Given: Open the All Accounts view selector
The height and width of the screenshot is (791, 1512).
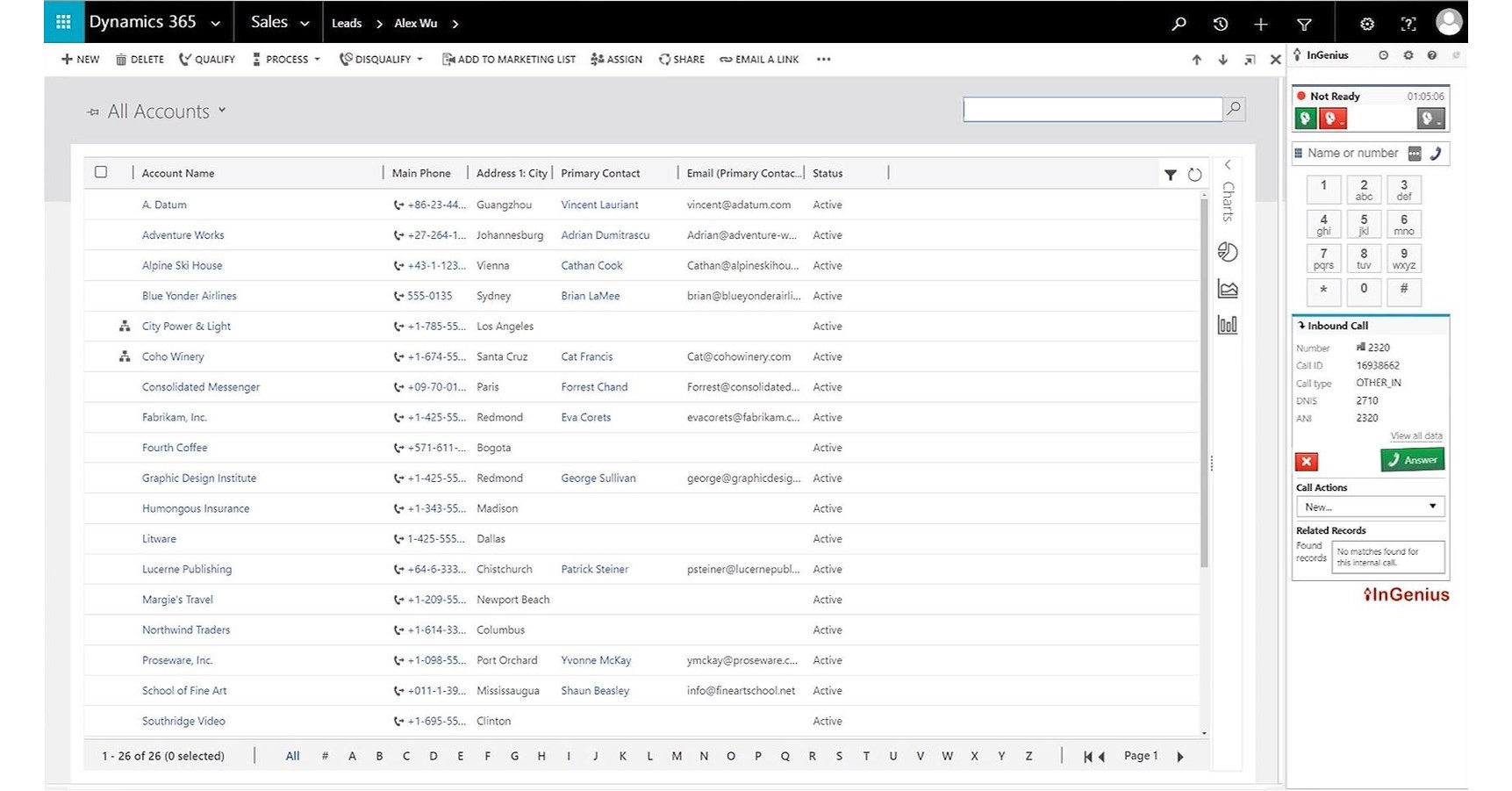Looking at the screenshot, I should pos(222,111).
